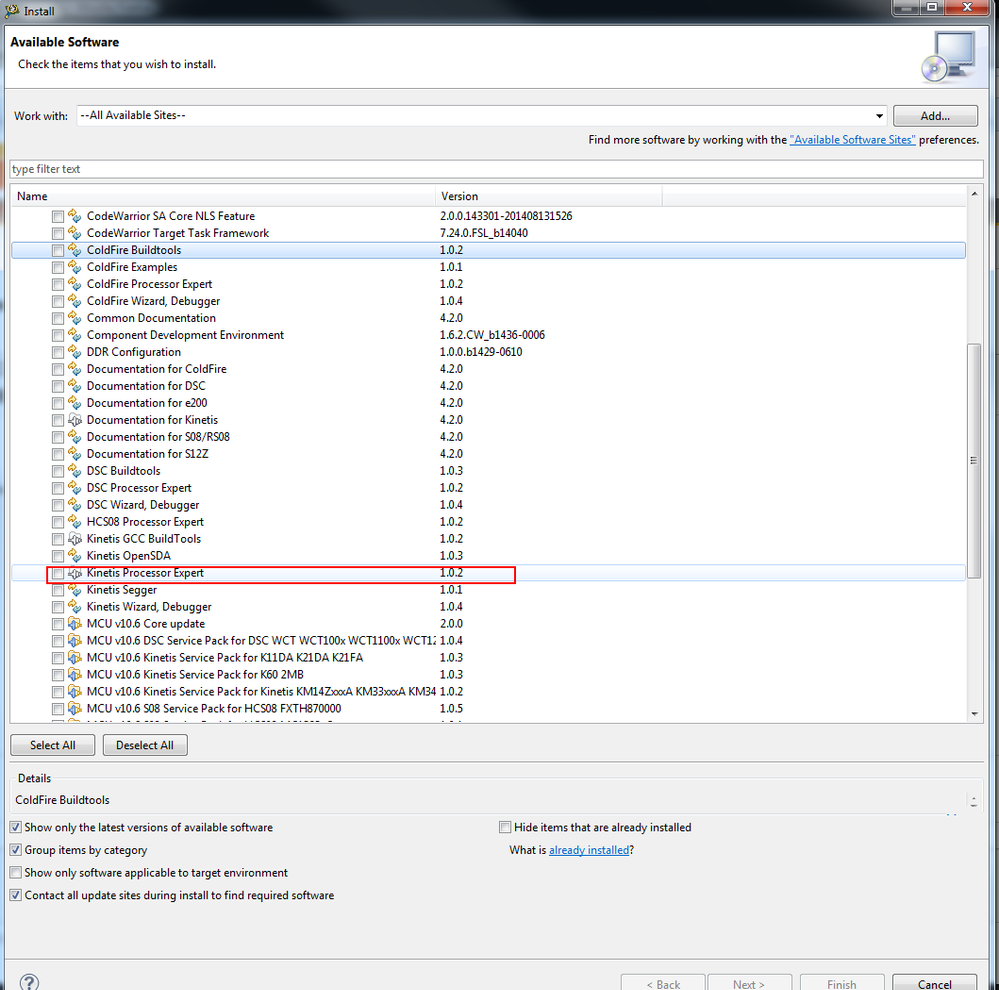Click in the type filter text field
999x990 pixels.
(x=496, y=169)
